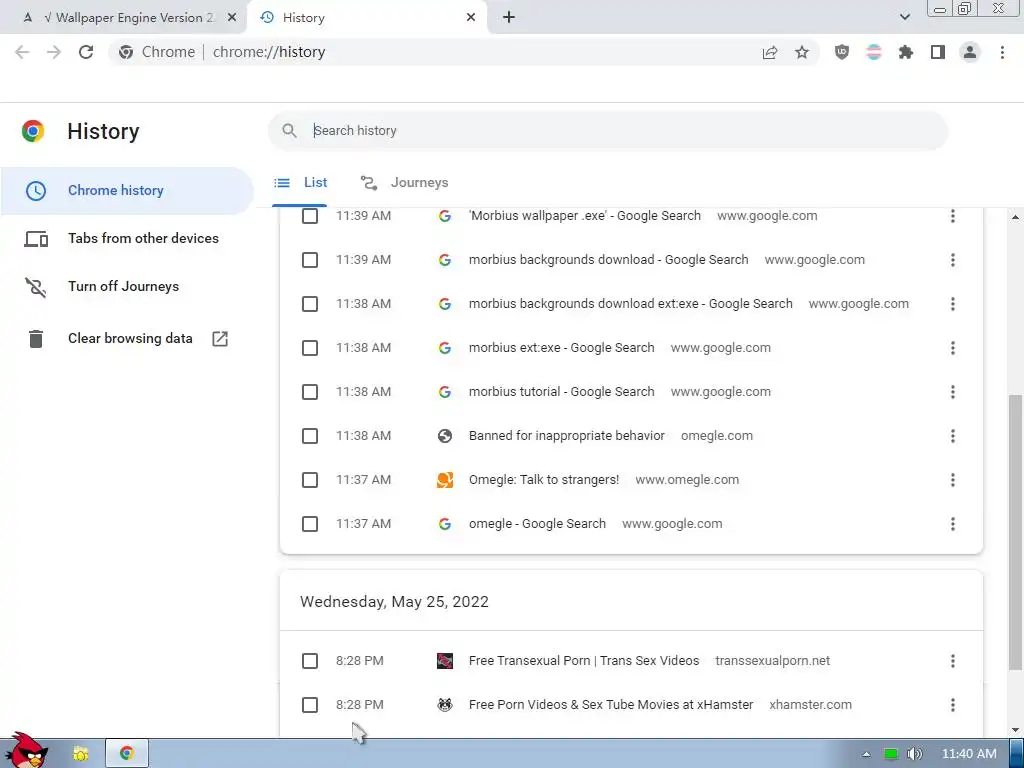1024x768 pixels.
Task: Click the Angry Birds Start button
Action: (x=25, y=751)
